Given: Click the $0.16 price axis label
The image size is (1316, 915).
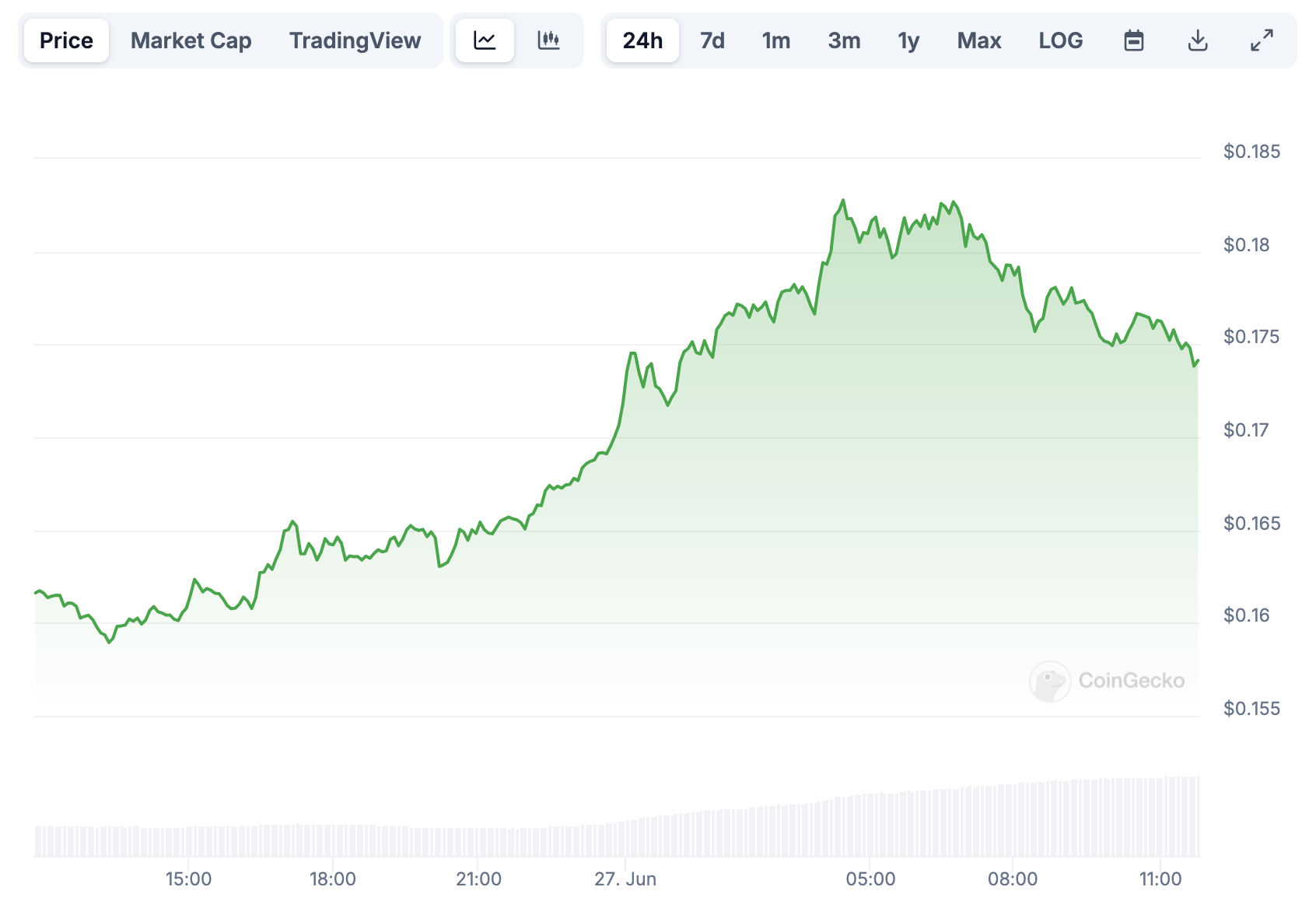Looking at the screenshot, I should 1246,615.
